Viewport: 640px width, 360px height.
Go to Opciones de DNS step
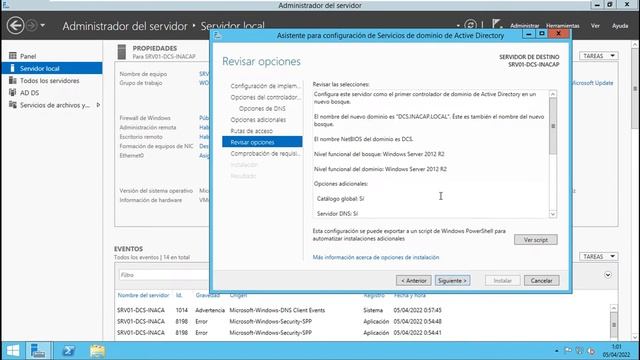262,109
